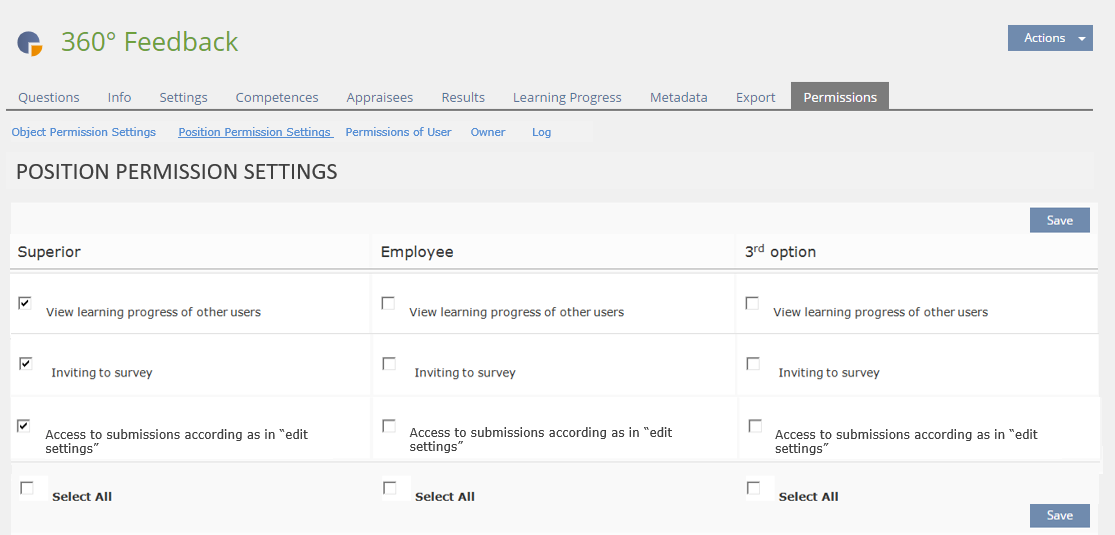
Task: Go to the Learning Progress tab
Action: [567, 97]
